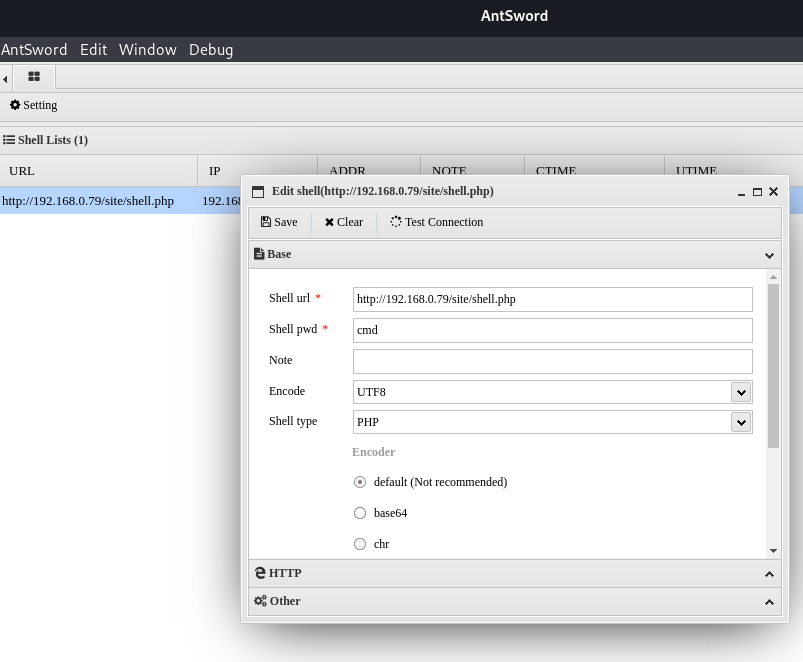Expand the Other section chevron
Viewport: 803px width, 662px height.
(769, 603)
